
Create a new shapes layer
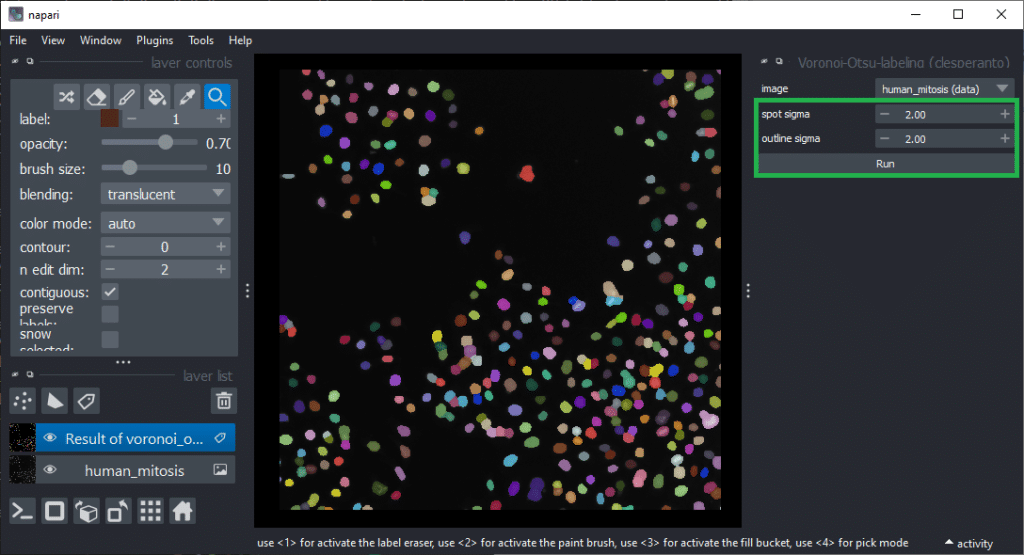point(55,401)
